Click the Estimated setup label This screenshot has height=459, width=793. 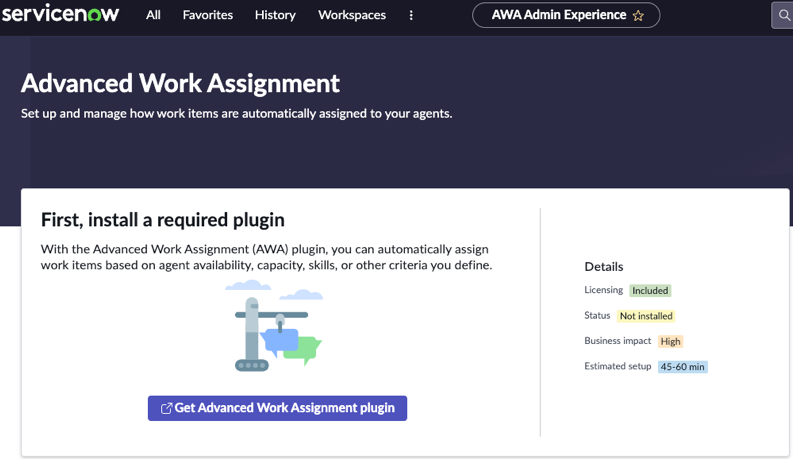[x=618, y=366]
